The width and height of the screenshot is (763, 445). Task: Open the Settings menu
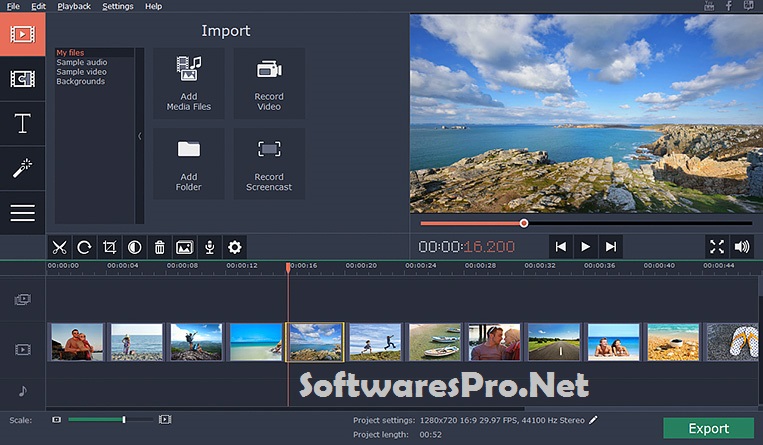[118, 6]
